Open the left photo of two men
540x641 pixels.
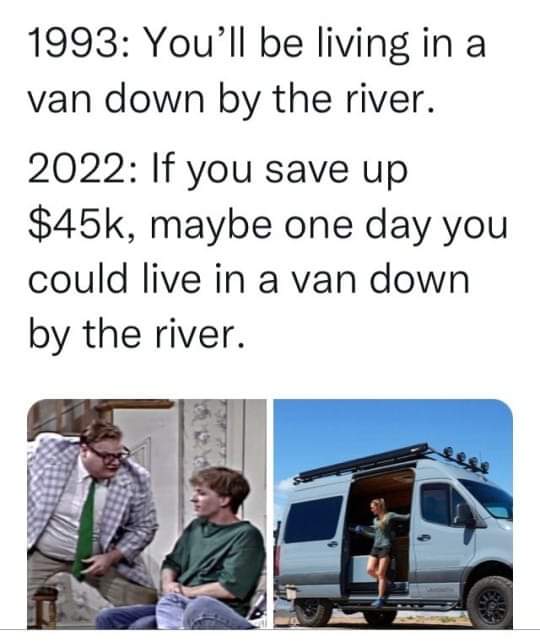[147, 514]
